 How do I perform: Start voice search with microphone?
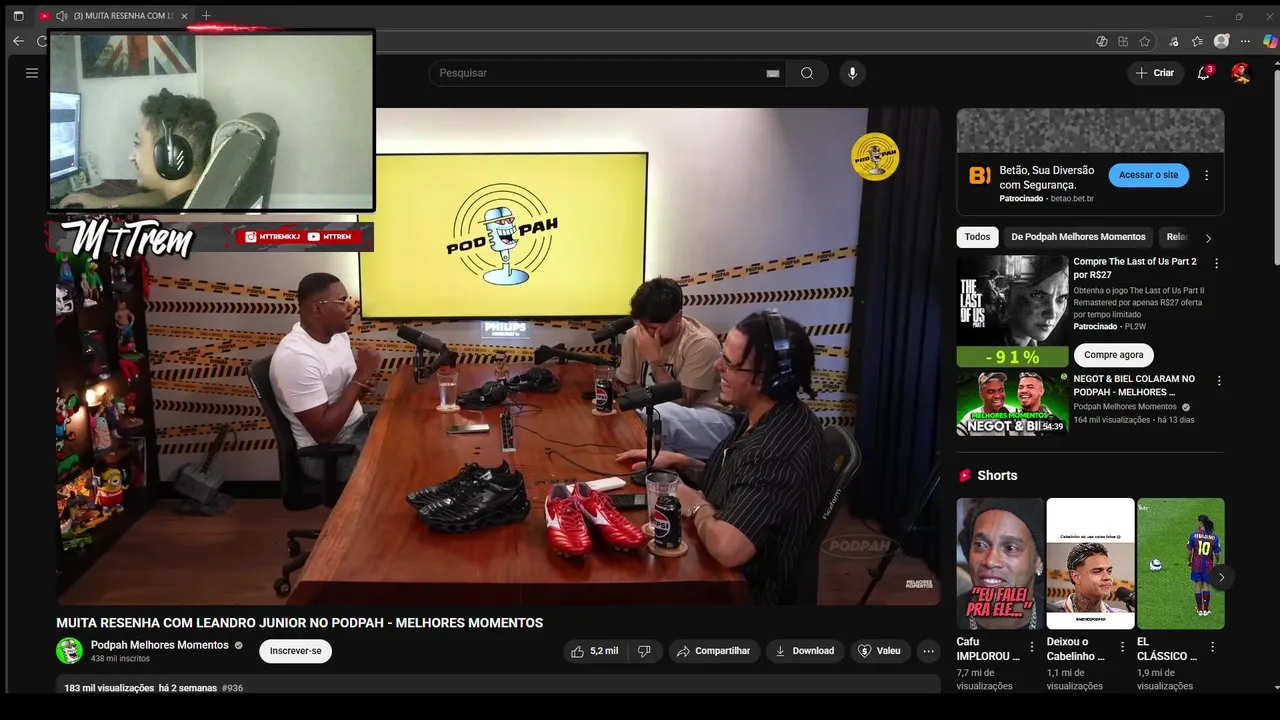[x=852, y=73]
